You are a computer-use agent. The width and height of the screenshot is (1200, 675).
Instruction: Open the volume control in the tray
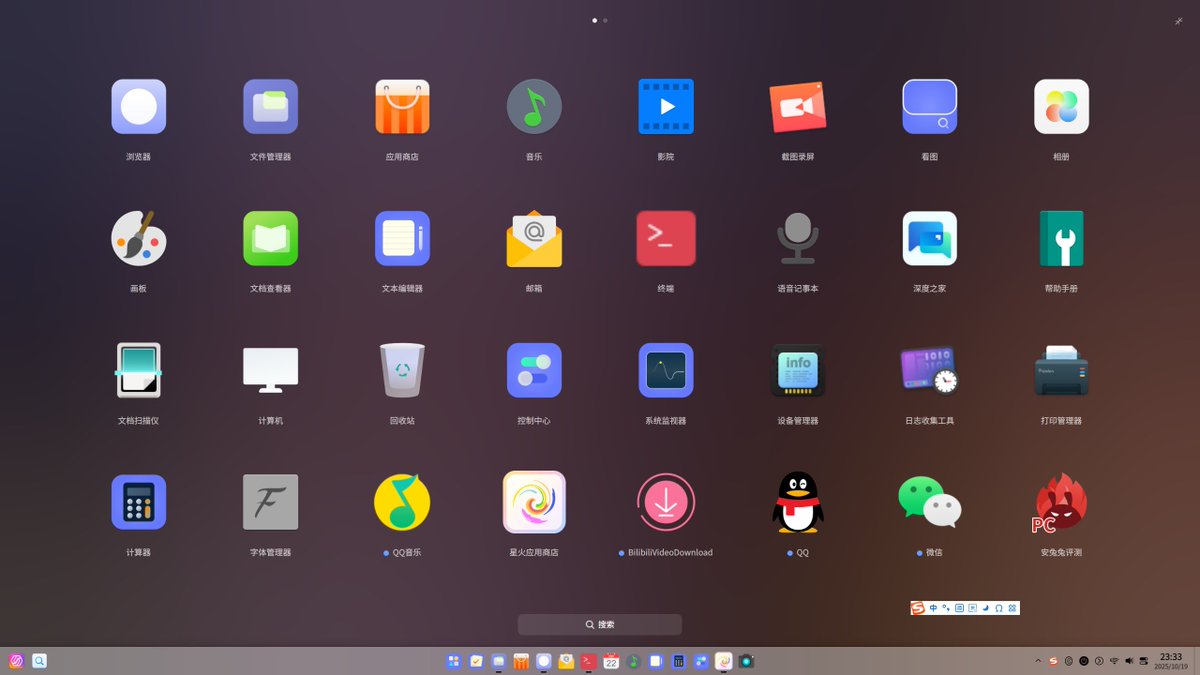[1129, 661]
